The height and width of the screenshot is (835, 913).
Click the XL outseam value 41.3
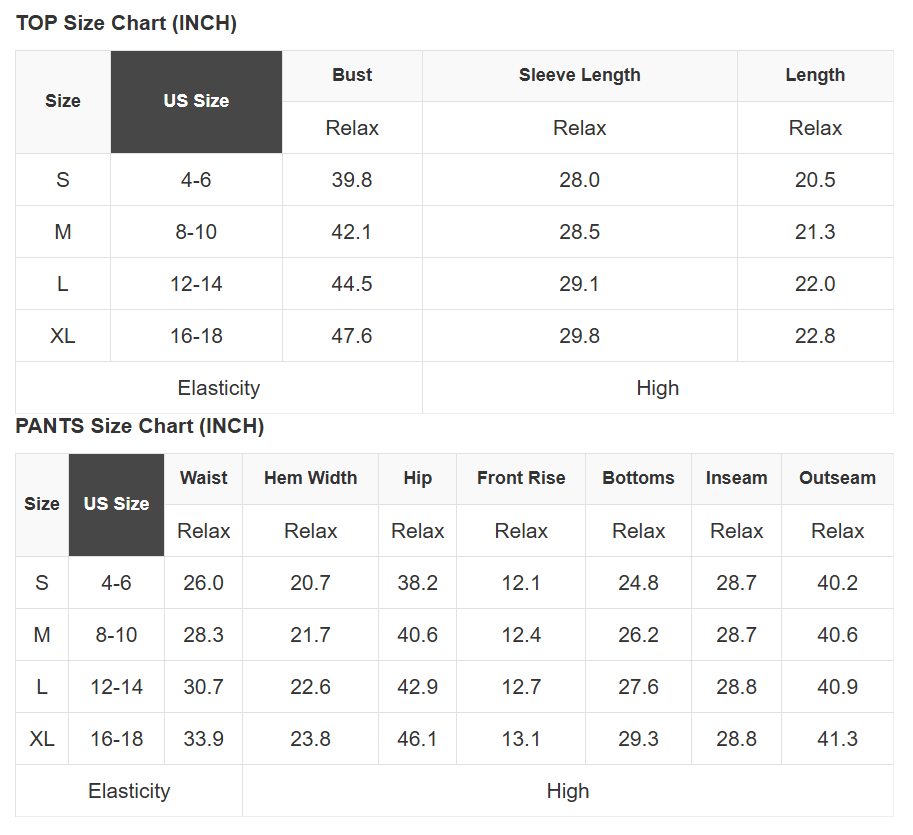(x=837, y=739)
